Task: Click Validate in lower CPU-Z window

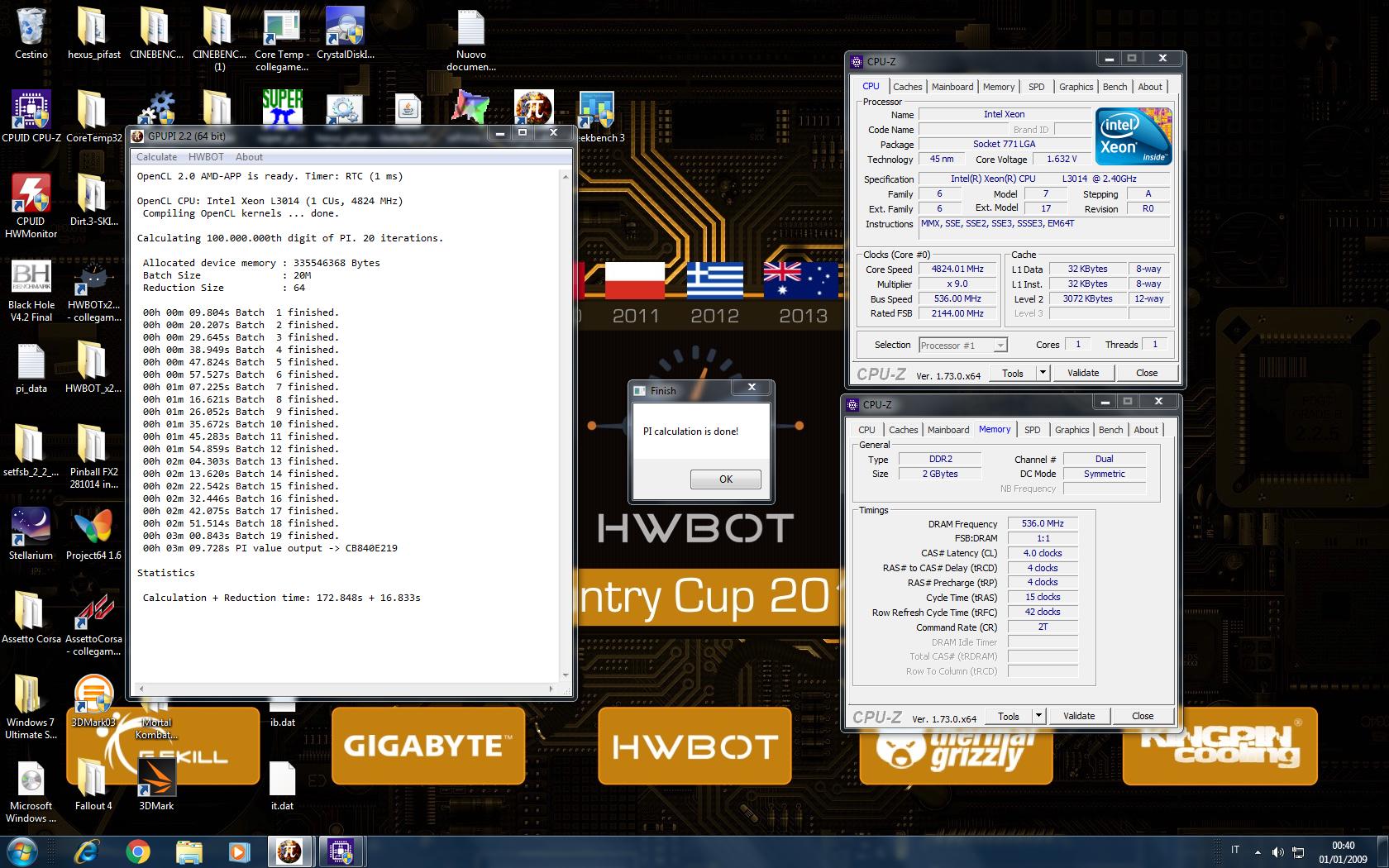Action: click(x=1079, y=716)
